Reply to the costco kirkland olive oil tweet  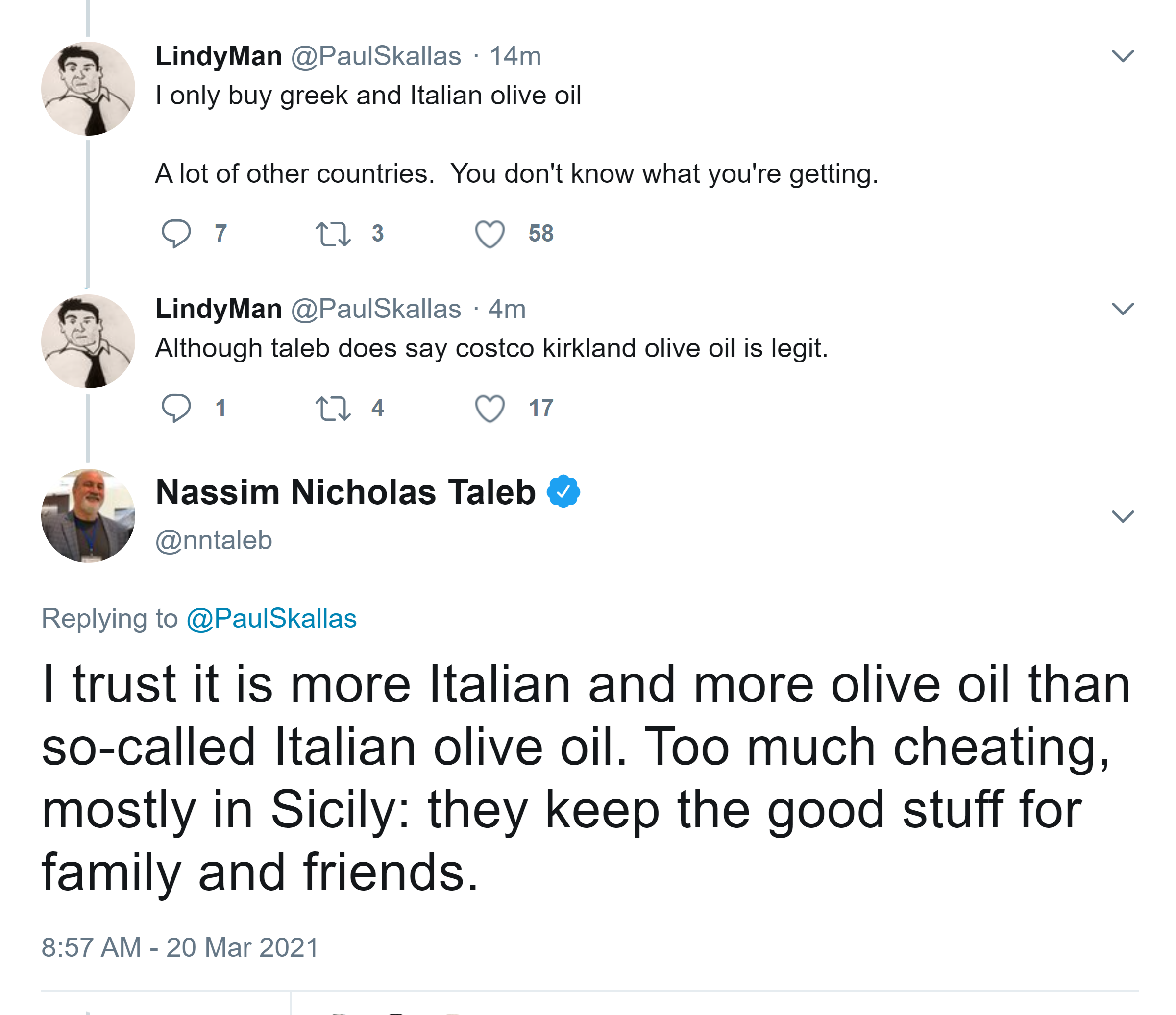tap(176, 408)
